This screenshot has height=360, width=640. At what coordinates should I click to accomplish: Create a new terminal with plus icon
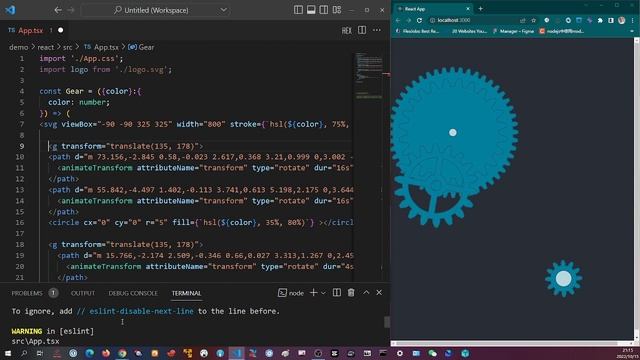pyautogui.click(x=313, y=293)
